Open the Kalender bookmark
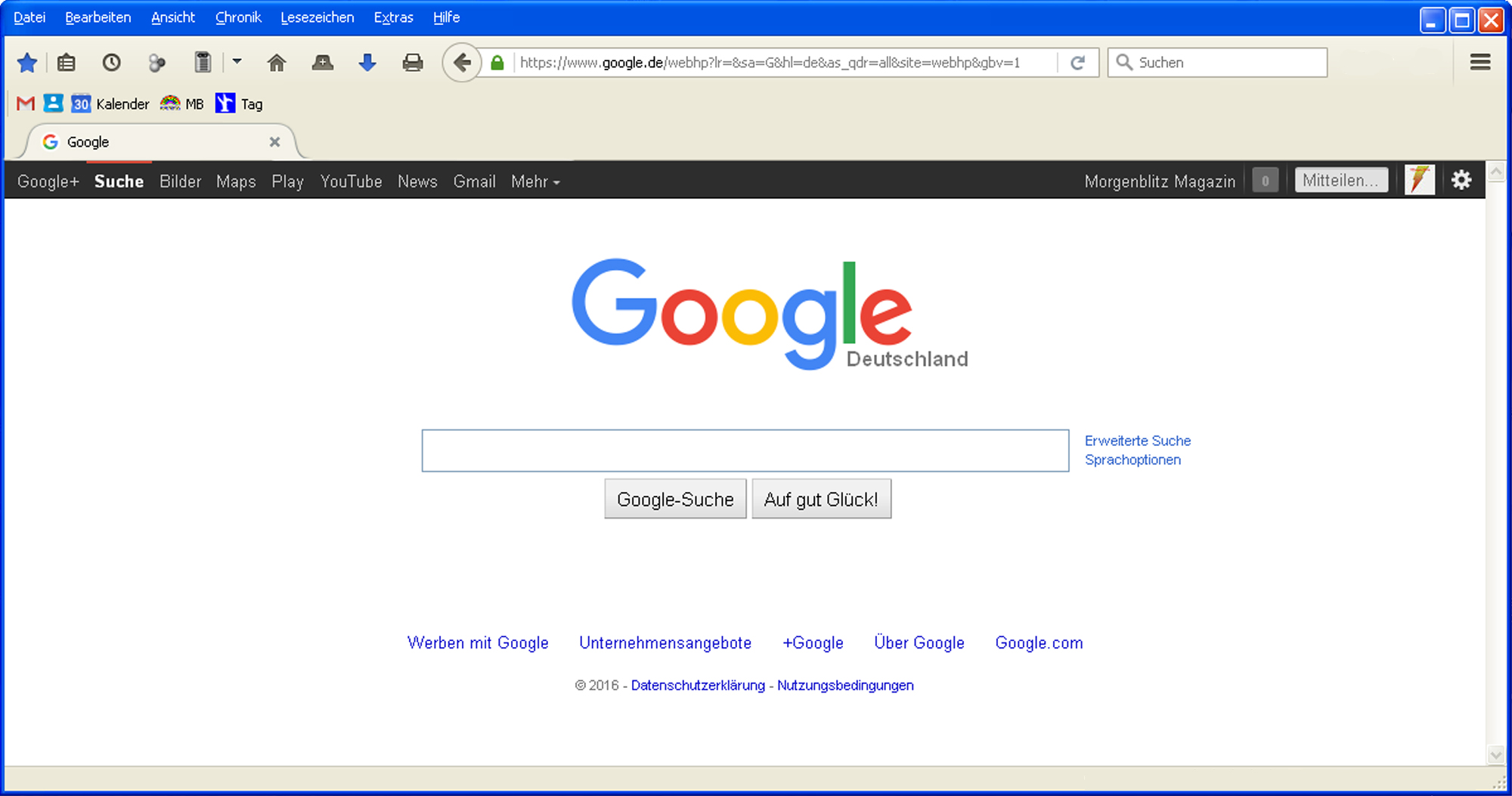 110,104
